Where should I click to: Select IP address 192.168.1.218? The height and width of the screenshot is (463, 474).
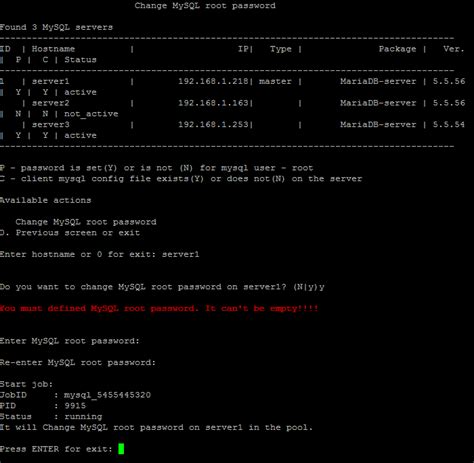coord(213,81)
